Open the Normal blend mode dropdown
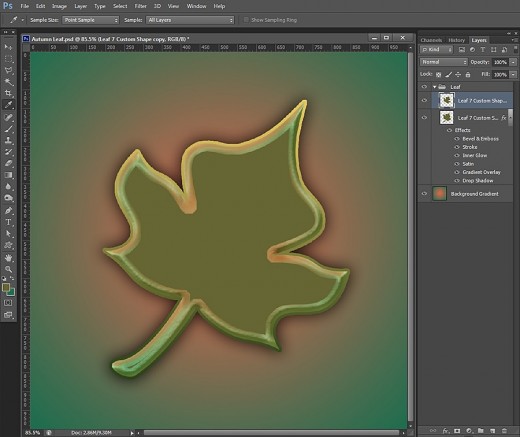The image size is (520, 437). point(444,62)
